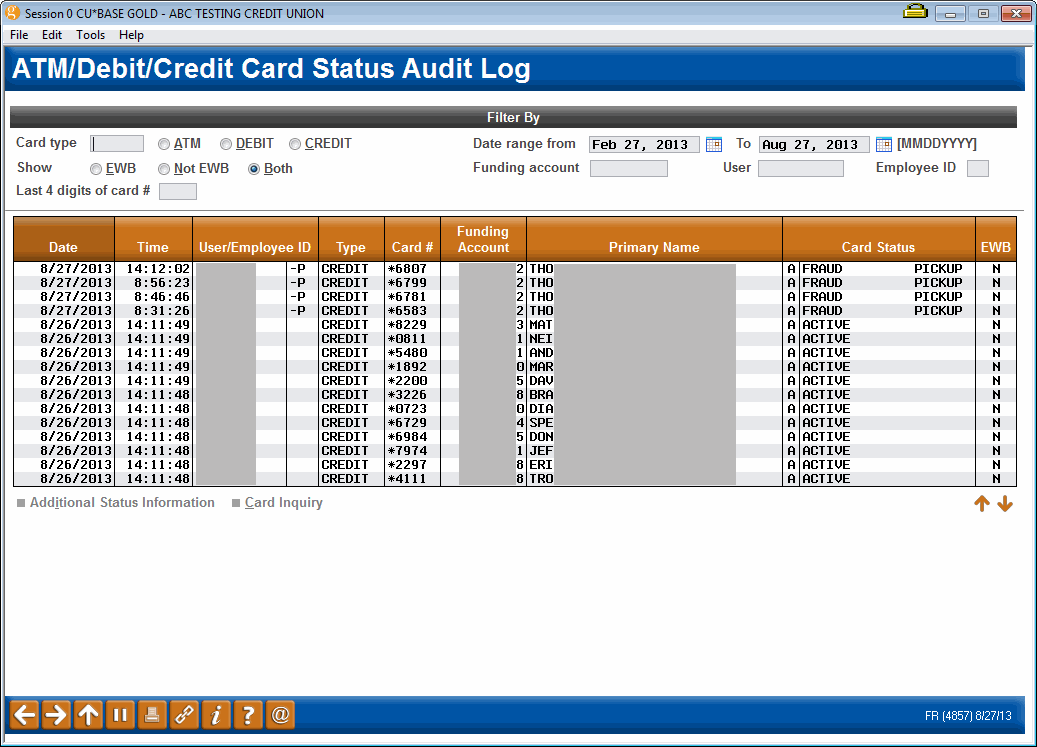Click the Card # column header
1037x747 pixels.
[412, 239]
